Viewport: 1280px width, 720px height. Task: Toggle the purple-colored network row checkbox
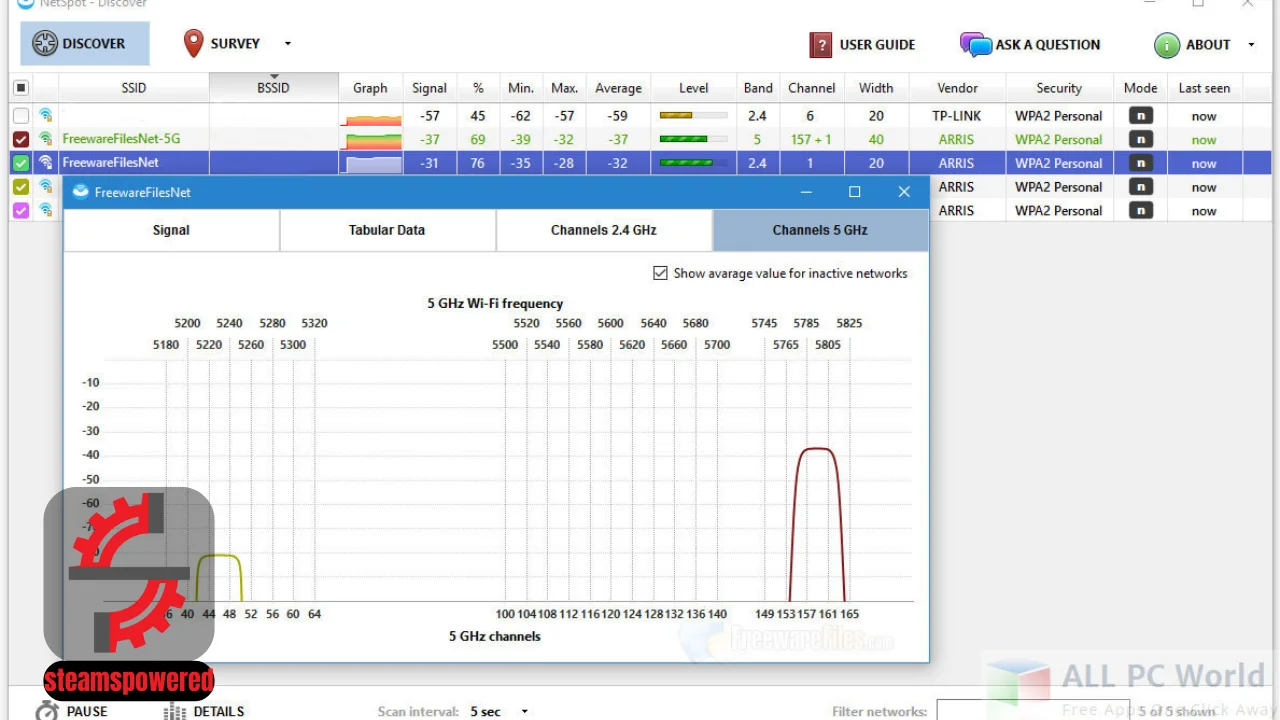pyautogui.click(x=20, y=211)
